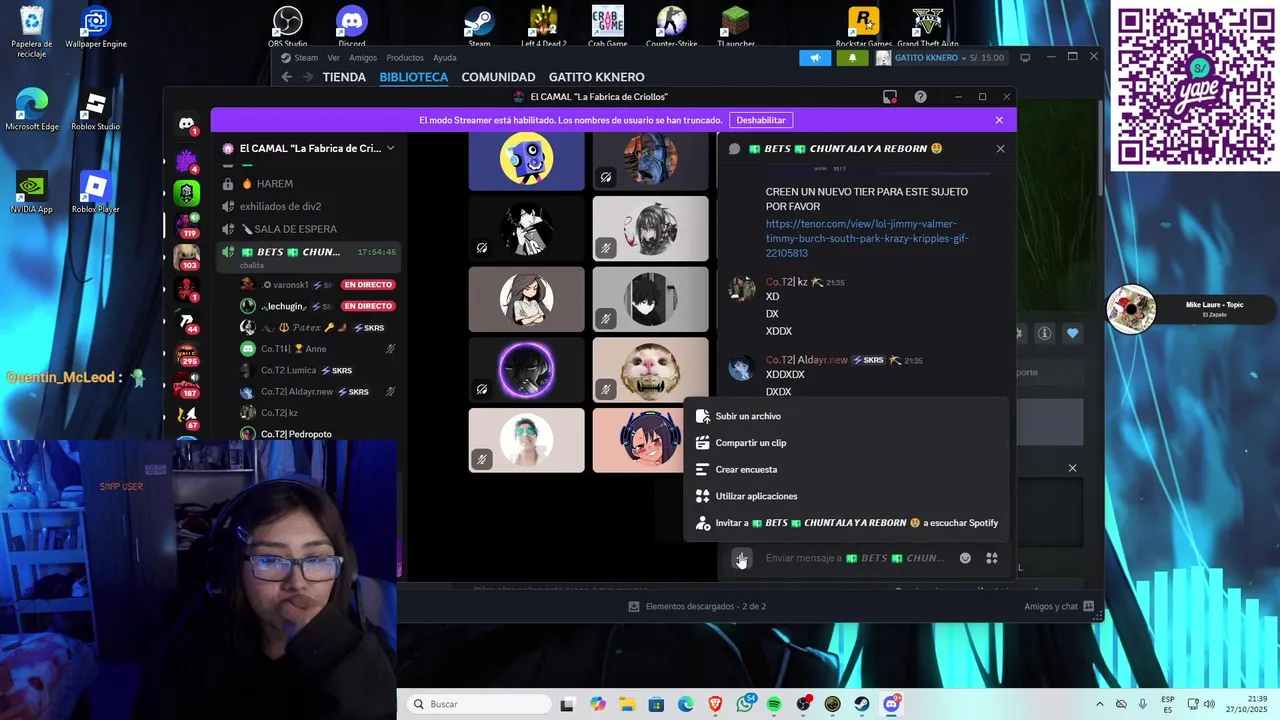Open Amigos y chat in Steam

click(x=1058, y=606)
